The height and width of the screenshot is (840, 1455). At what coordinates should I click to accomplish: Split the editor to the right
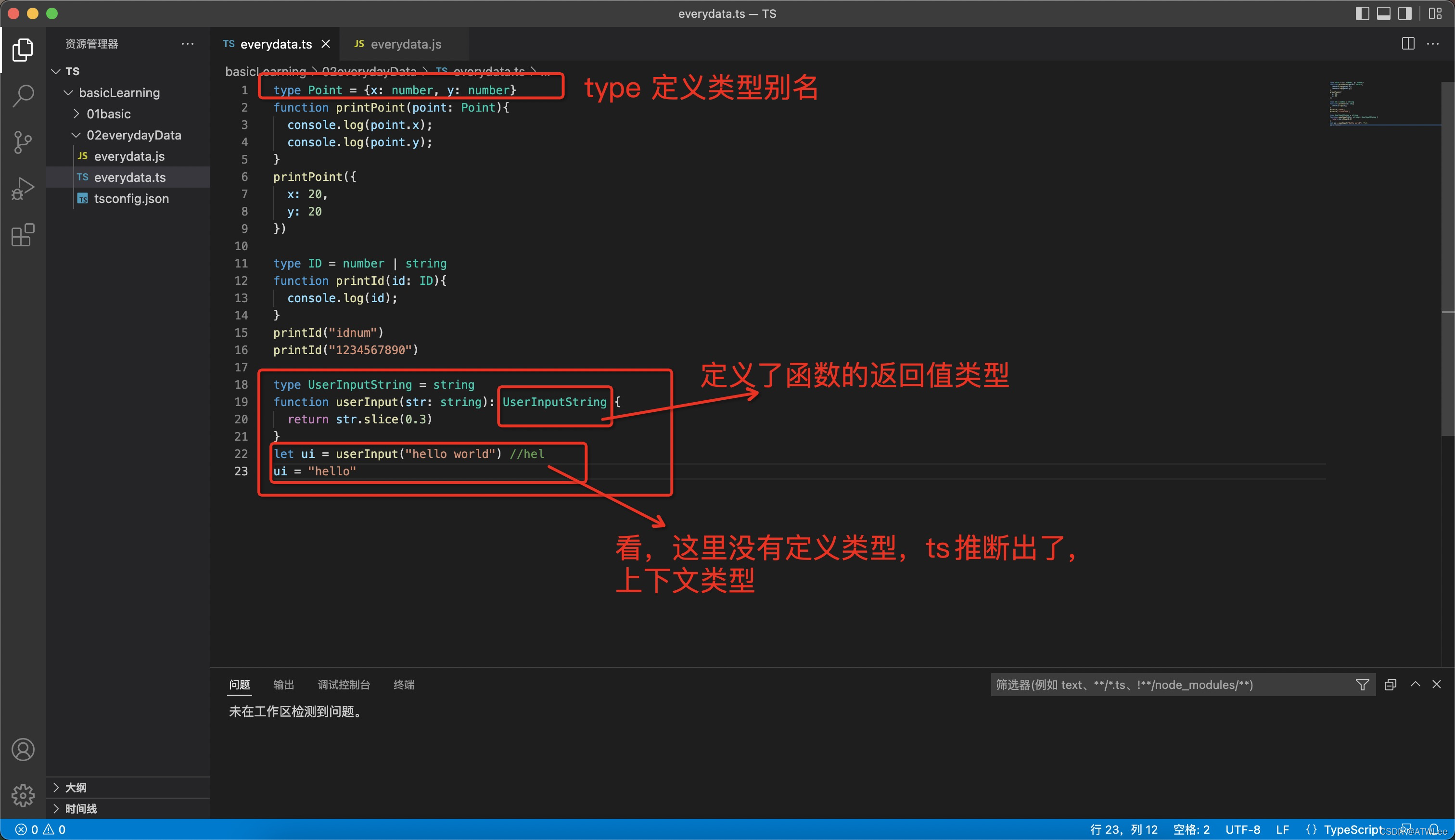coord(1408,44)
